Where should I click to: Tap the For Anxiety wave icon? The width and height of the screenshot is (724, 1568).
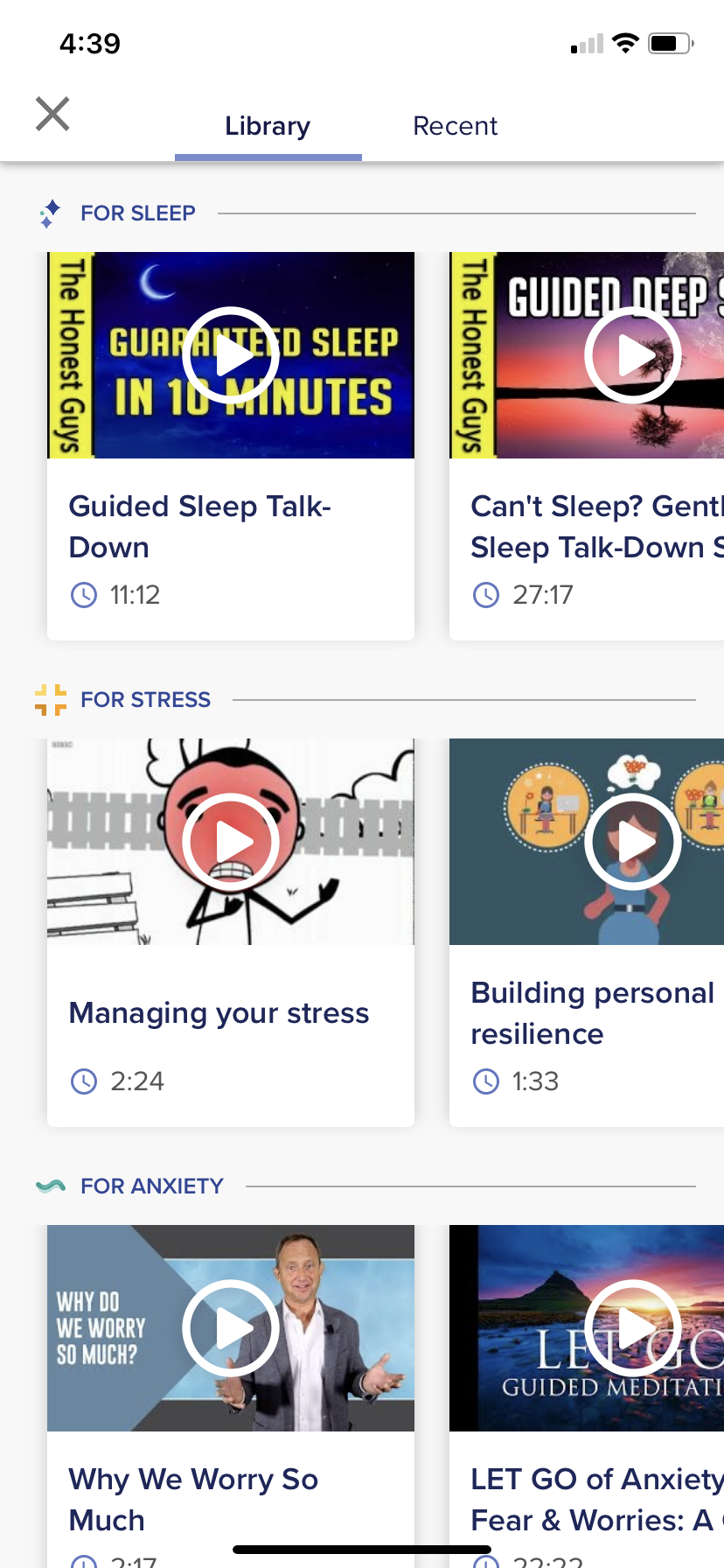51,1186
